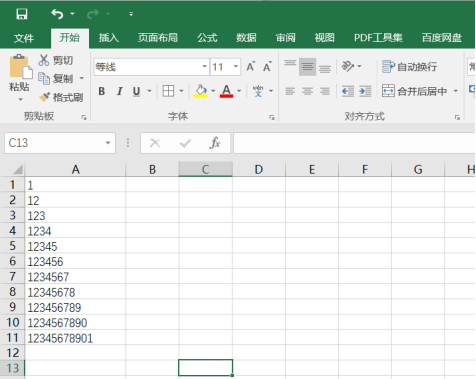Select column D header
This screenshot has height=379, width=476.
pos(259,169)
